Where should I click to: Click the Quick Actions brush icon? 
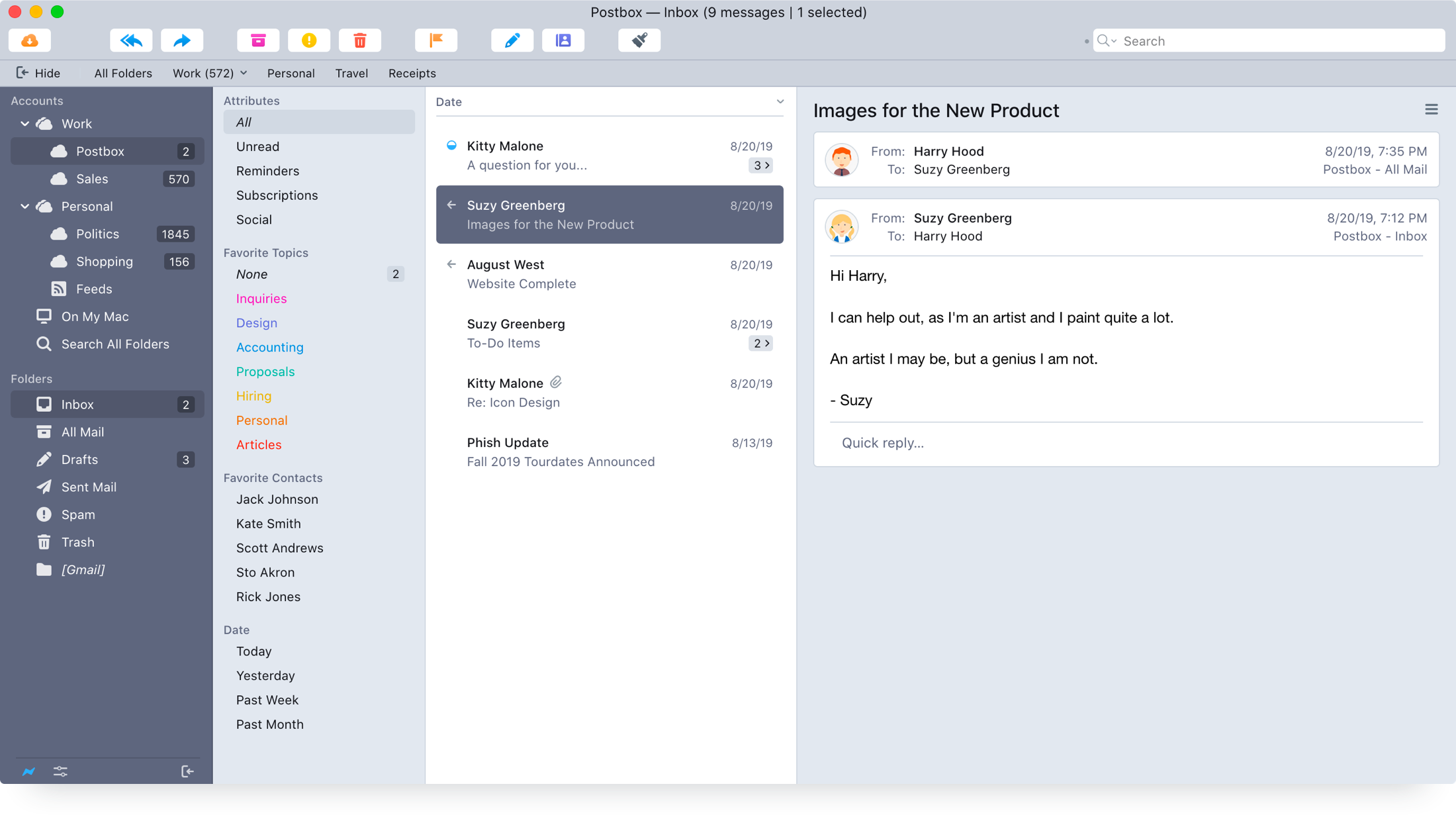point(639,40)
